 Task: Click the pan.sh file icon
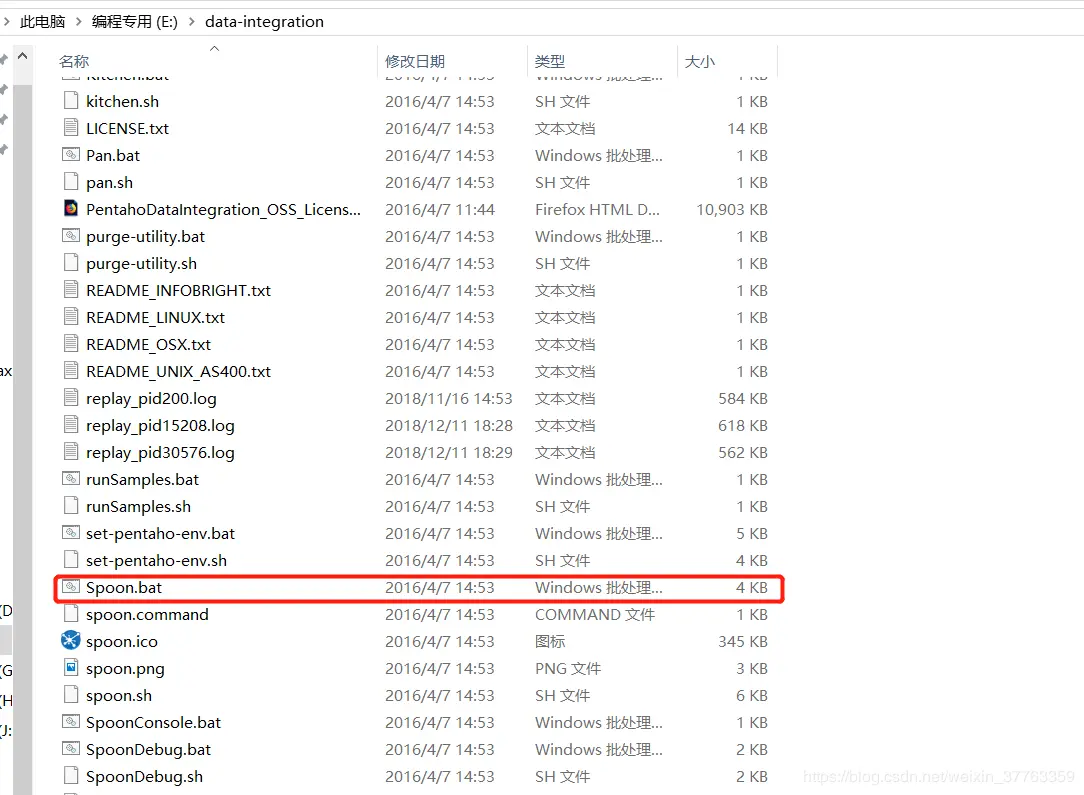pos(71,182)
